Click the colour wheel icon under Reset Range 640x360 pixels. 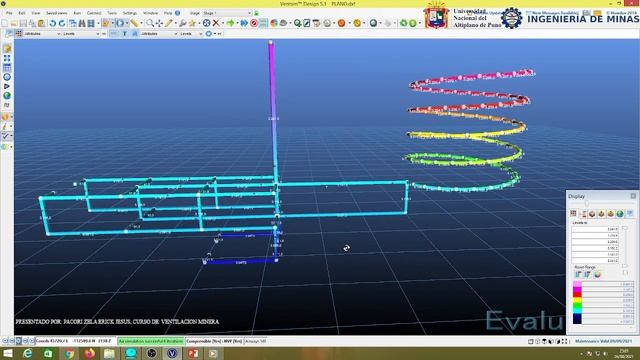click(597, 274)
